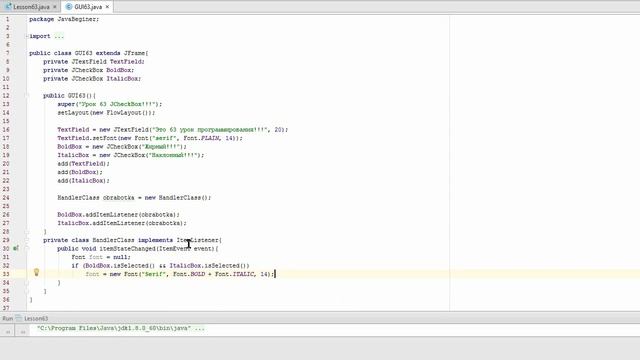Viewport: 640px width, 360px height.
Task: Collapse the itemStateChanged method at line 30
Action: pos(27,249)
